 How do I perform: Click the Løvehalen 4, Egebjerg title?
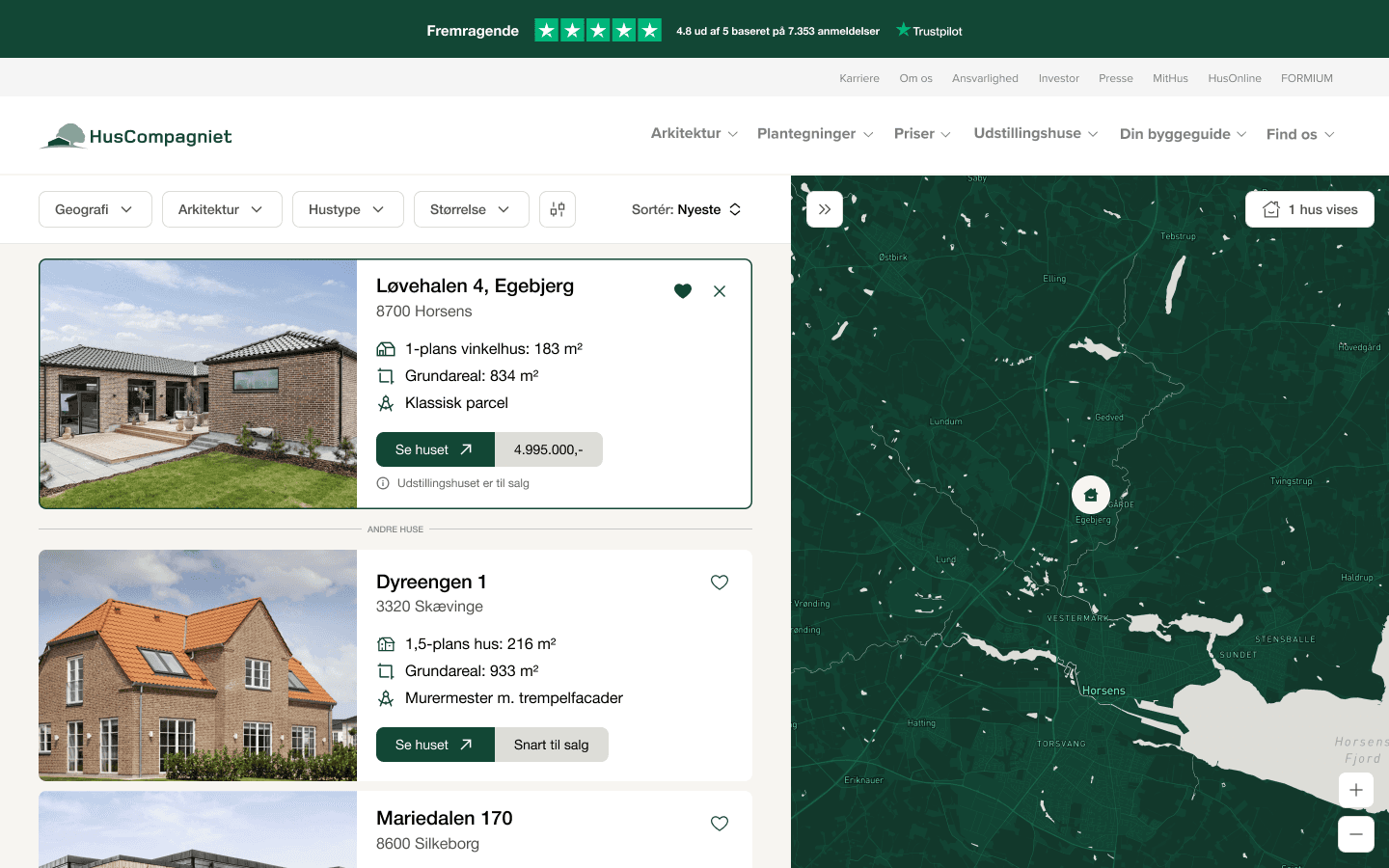475,285
